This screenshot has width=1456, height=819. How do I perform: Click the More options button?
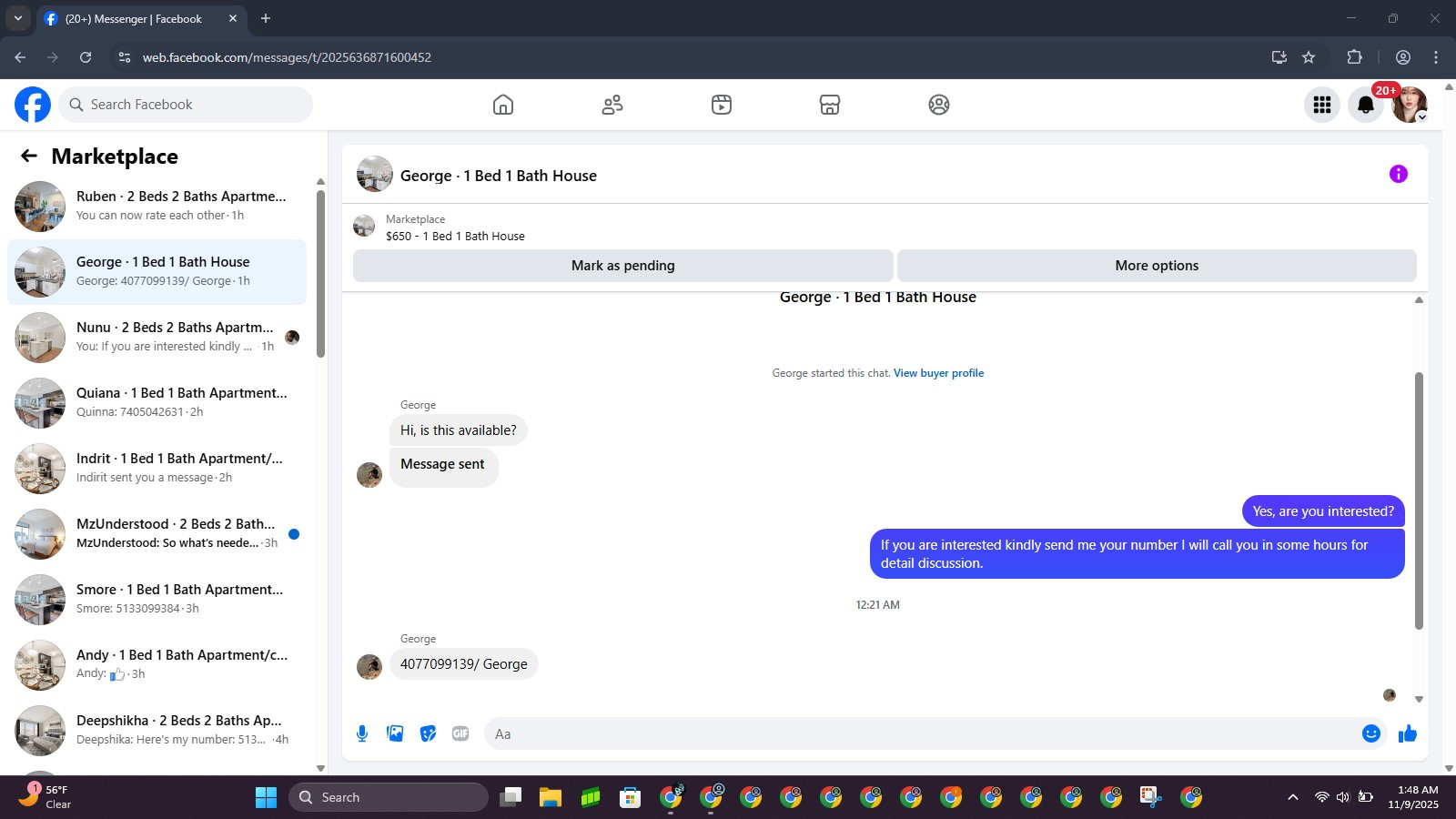1157,266
